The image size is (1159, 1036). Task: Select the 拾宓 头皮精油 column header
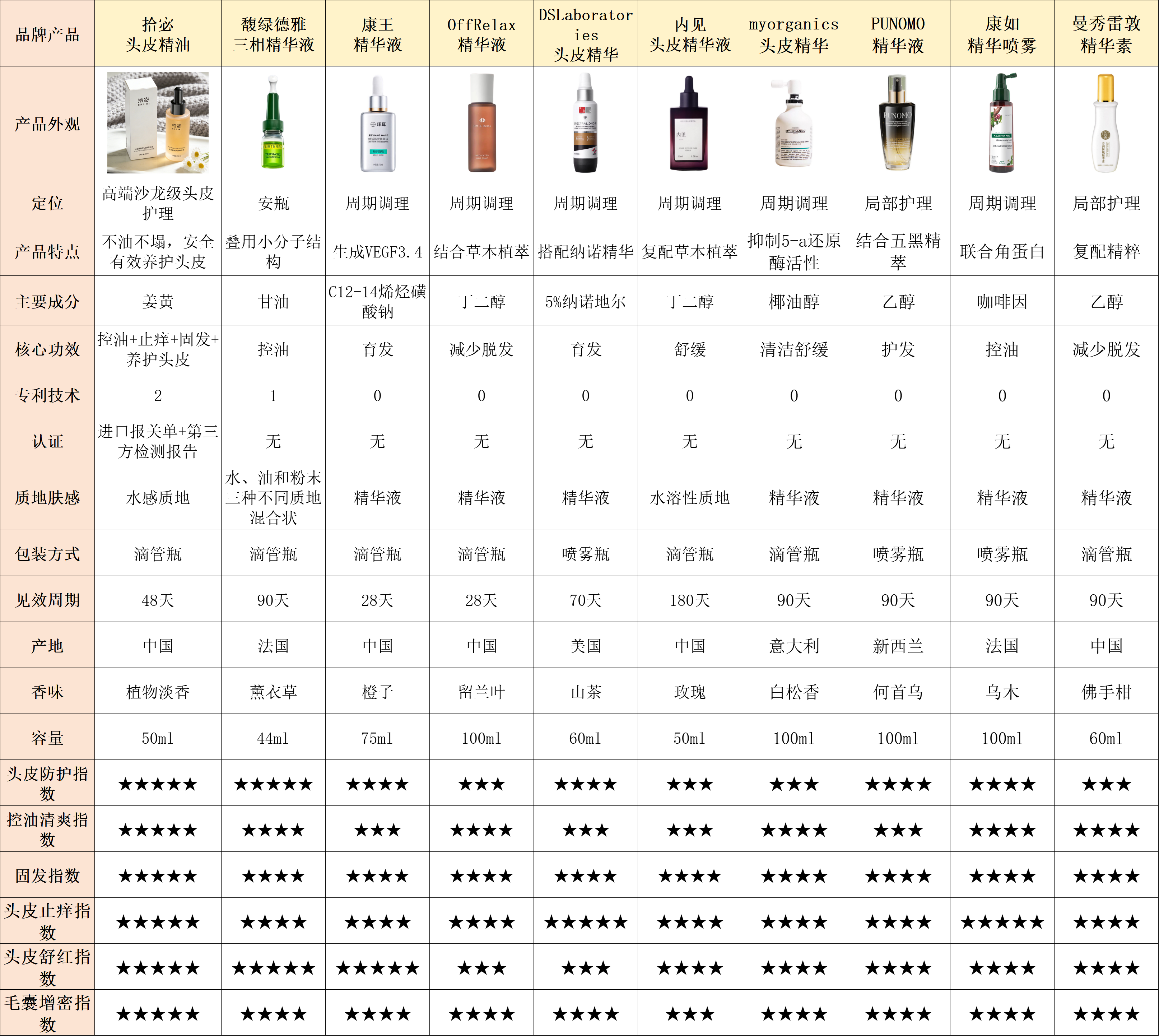tap(158, 34)
